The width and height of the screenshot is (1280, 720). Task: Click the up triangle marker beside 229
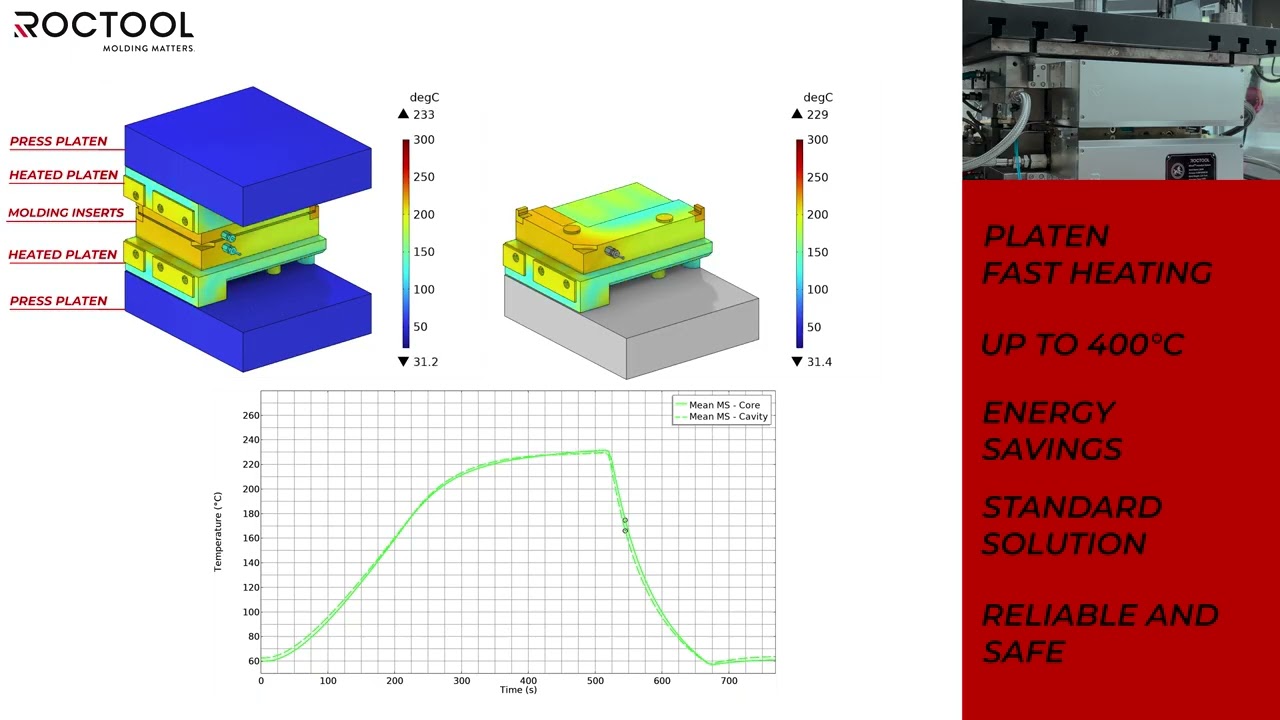(x=798, y=115)
